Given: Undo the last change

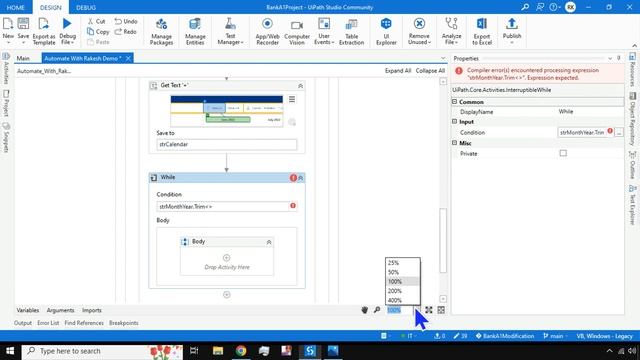Looking at the screenshot, I should pyautogui.click(x=126, y=21).
